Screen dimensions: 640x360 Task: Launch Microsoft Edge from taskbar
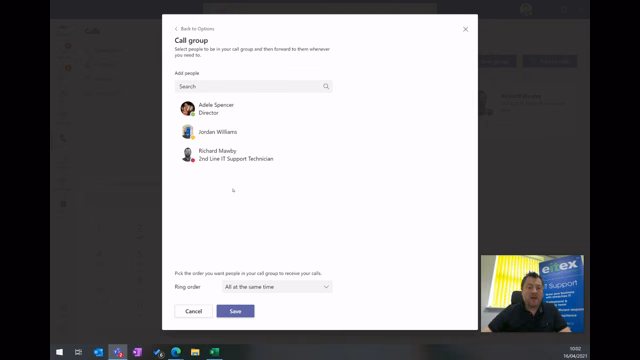176,352
